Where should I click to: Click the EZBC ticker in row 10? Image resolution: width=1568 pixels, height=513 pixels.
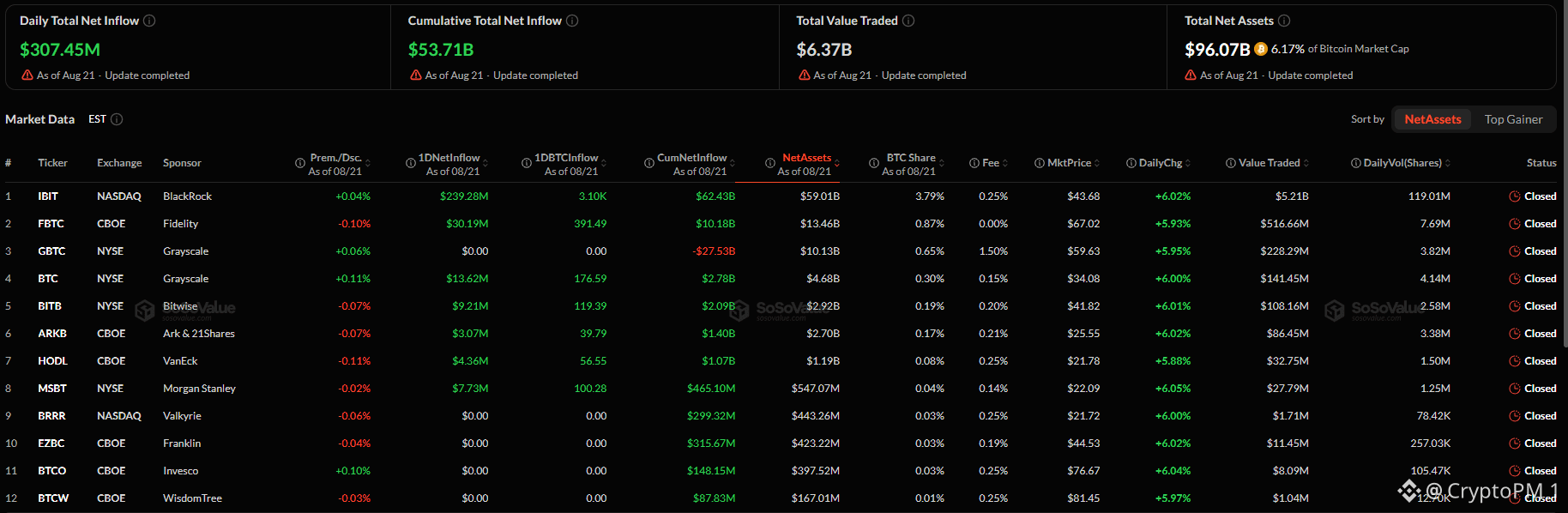(x=51, y=444)
